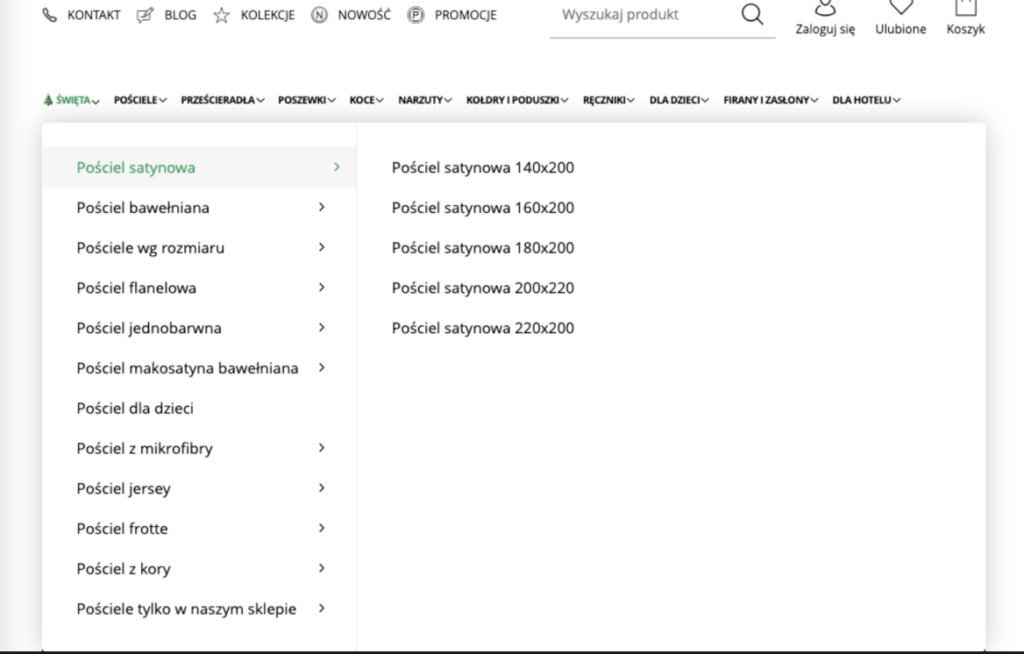Open the BLOG link
This screenshot has width=1024, height=654.
coord(180,15)
